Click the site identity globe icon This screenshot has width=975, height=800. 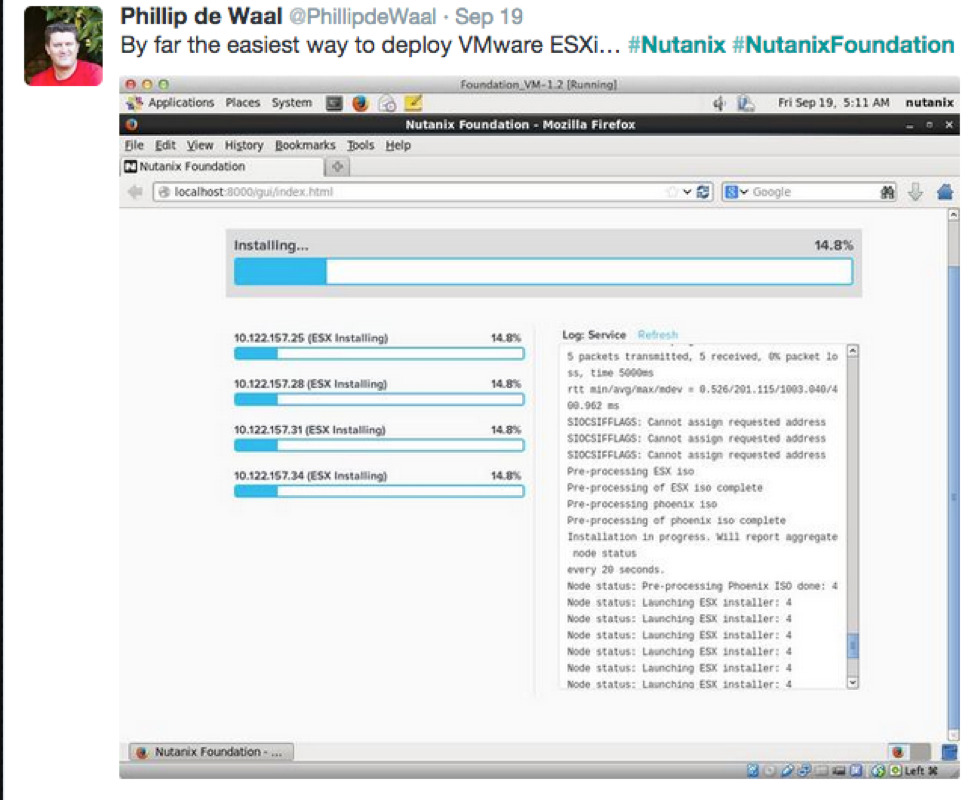164,192
